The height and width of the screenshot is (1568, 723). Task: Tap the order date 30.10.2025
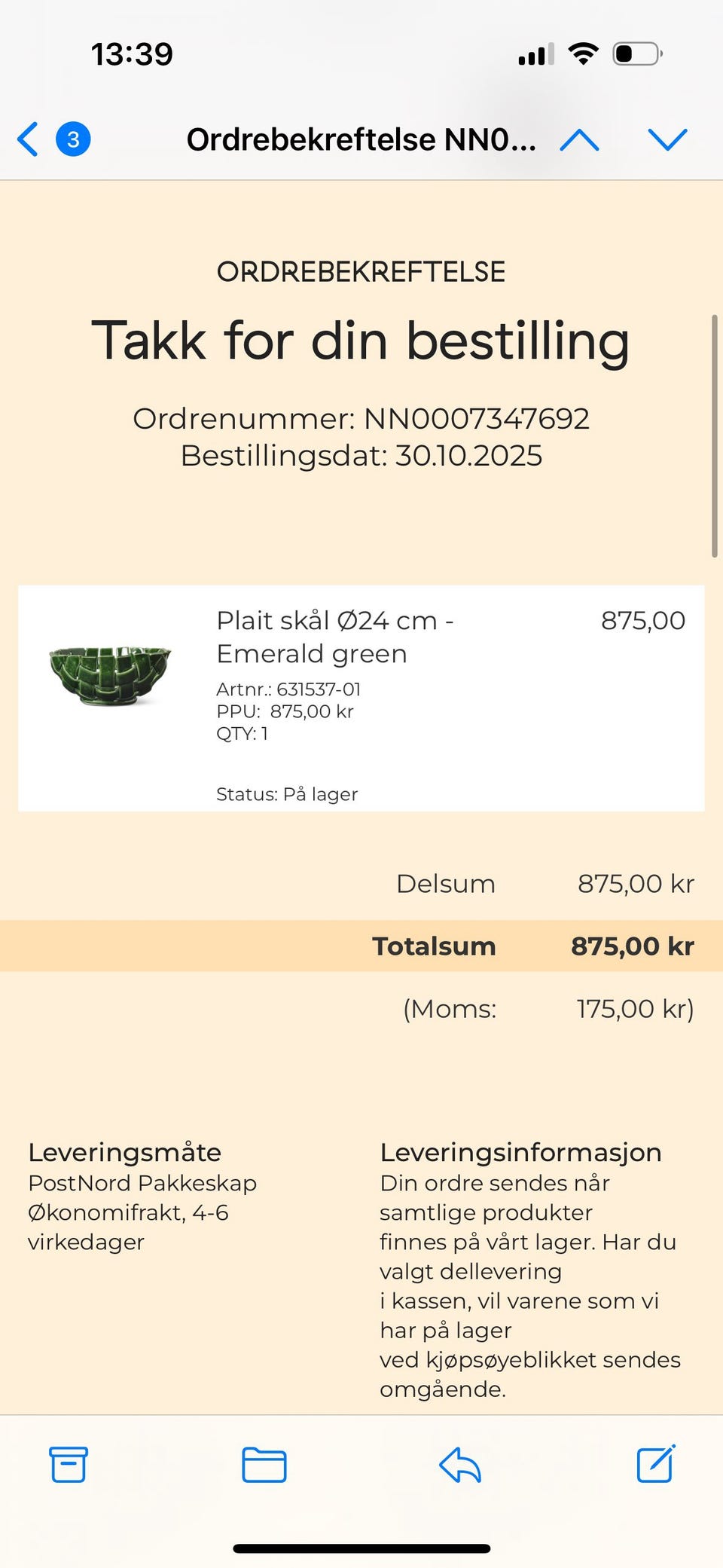coord(468,456)
